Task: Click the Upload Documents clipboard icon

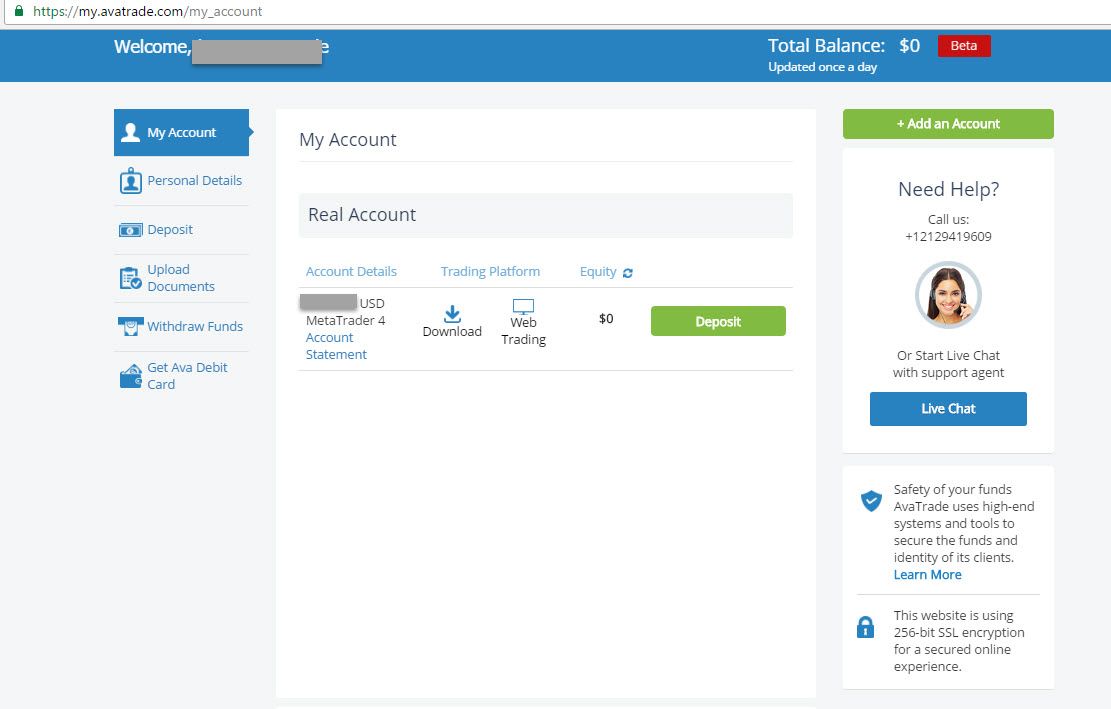Action: click(x=130, y=278)
